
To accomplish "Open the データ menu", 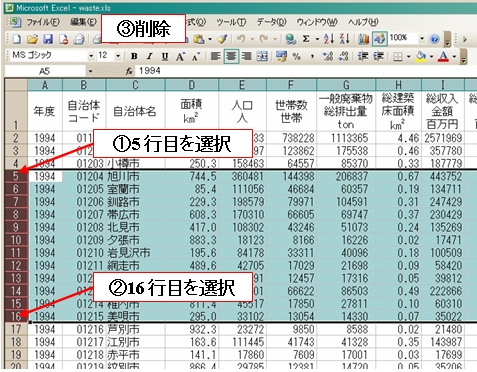I will (271, 22).
